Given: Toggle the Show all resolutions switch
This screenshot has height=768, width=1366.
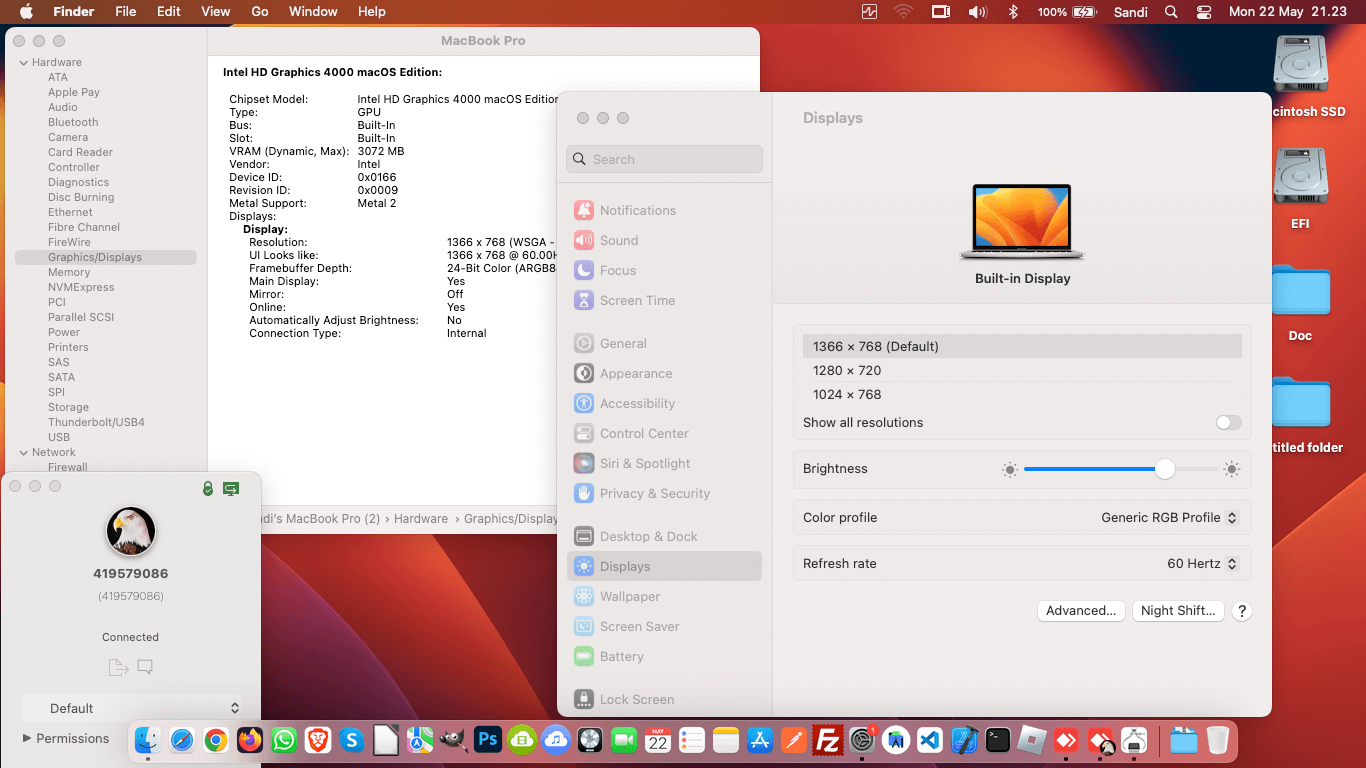Looking at the screenshot, I should pos(1228,423).
